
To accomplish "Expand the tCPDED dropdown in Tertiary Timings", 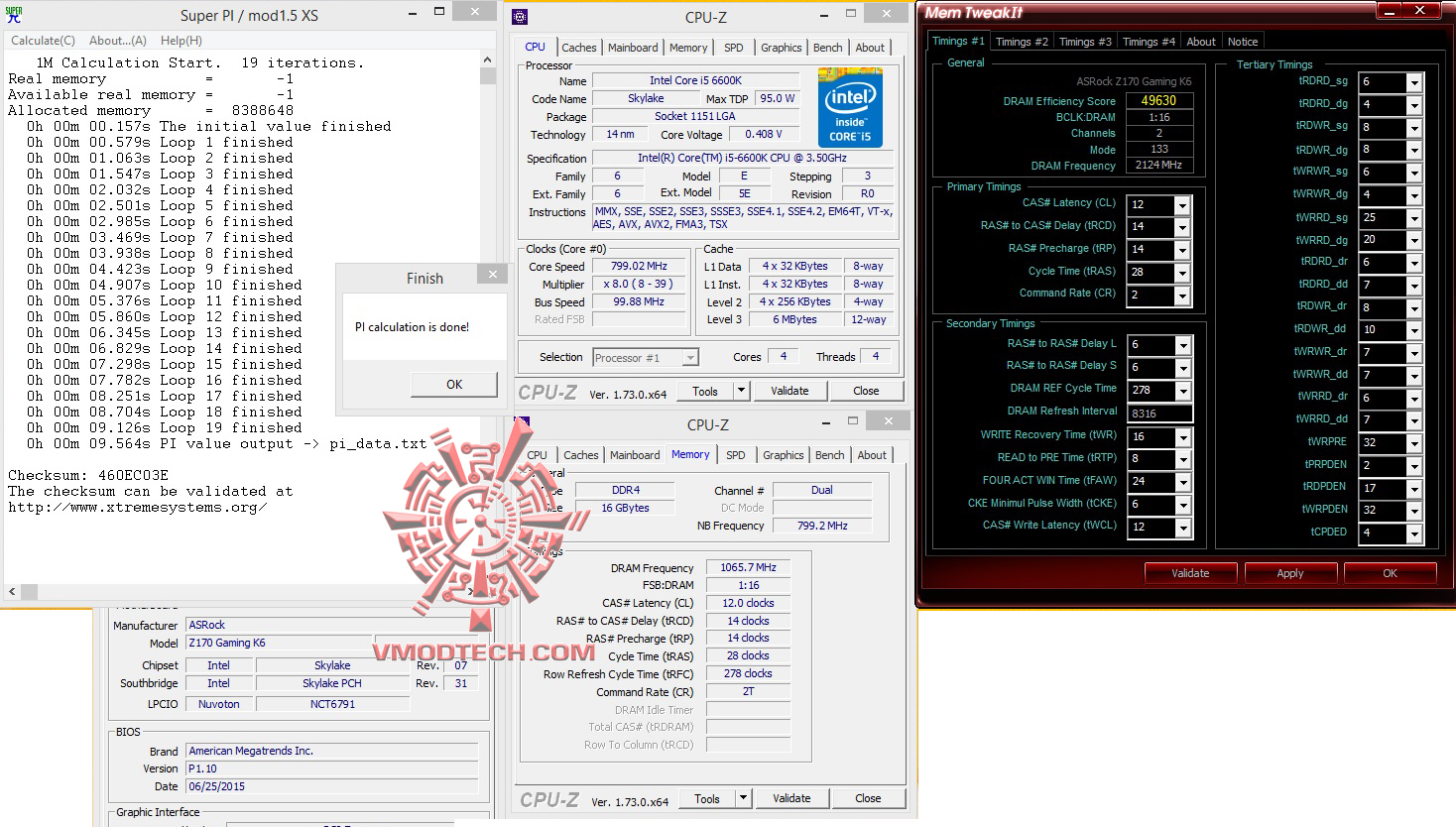I will coord(1415,533).
